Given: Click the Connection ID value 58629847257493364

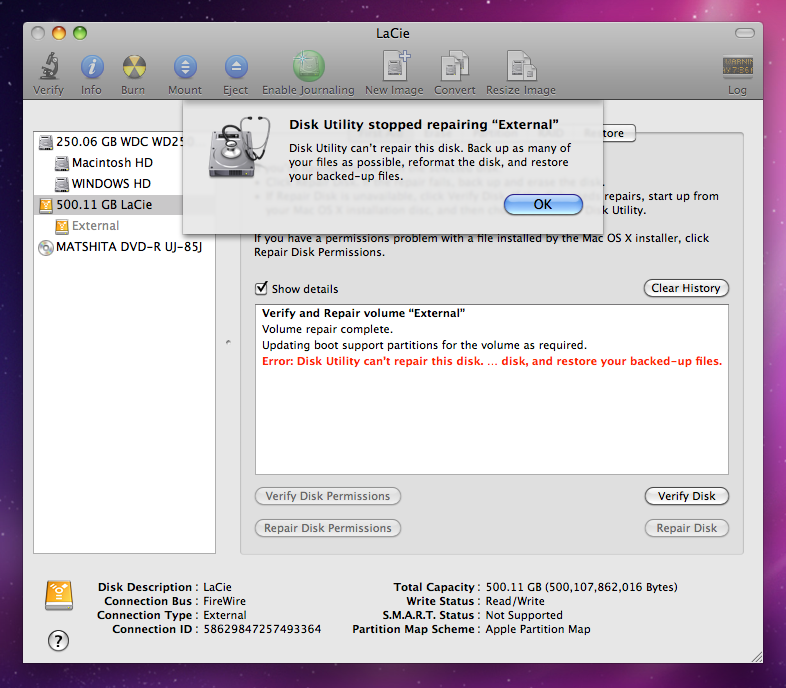Looking at the screenshot, I should (262, 629).
